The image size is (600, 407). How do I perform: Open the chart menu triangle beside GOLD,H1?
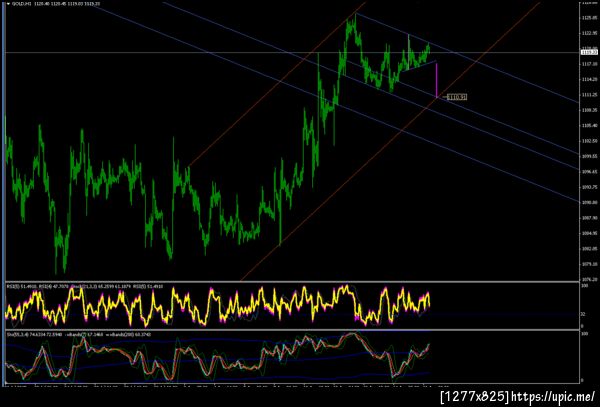(8, 3)
